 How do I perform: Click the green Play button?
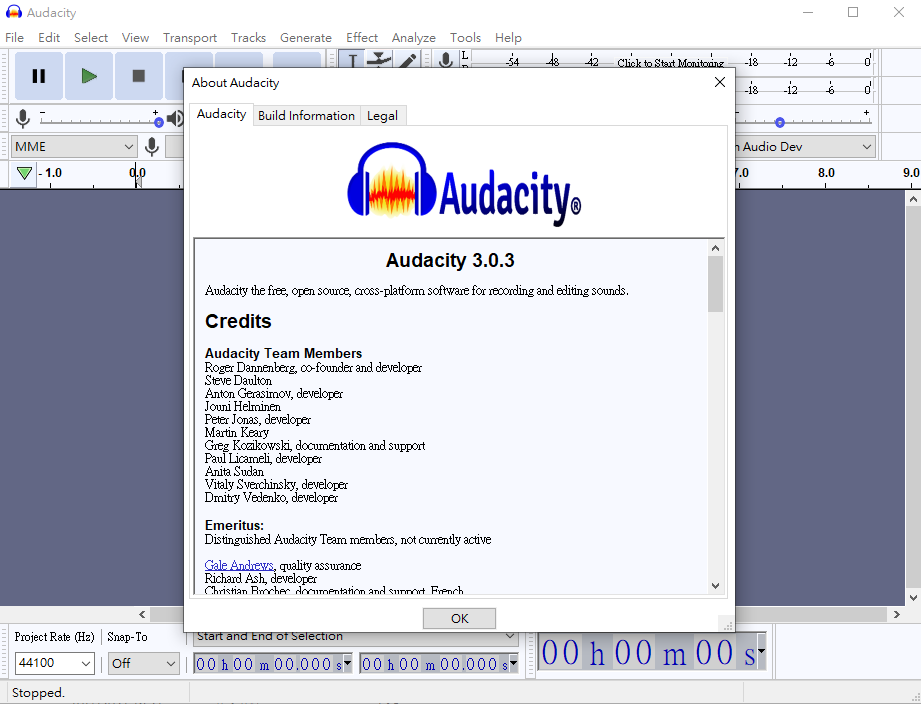[89, 76]
